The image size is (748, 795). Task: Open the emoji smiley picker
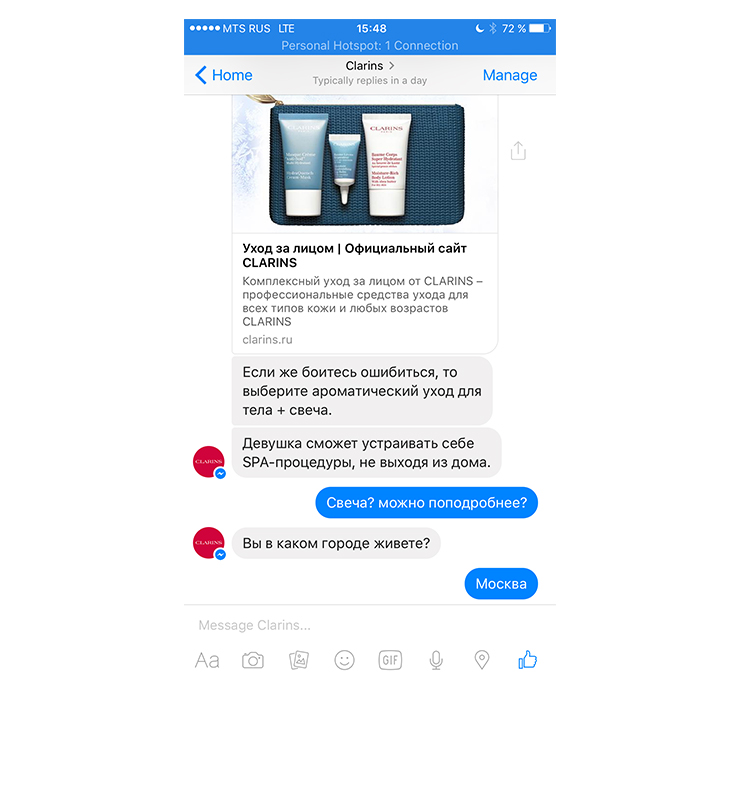344,660
